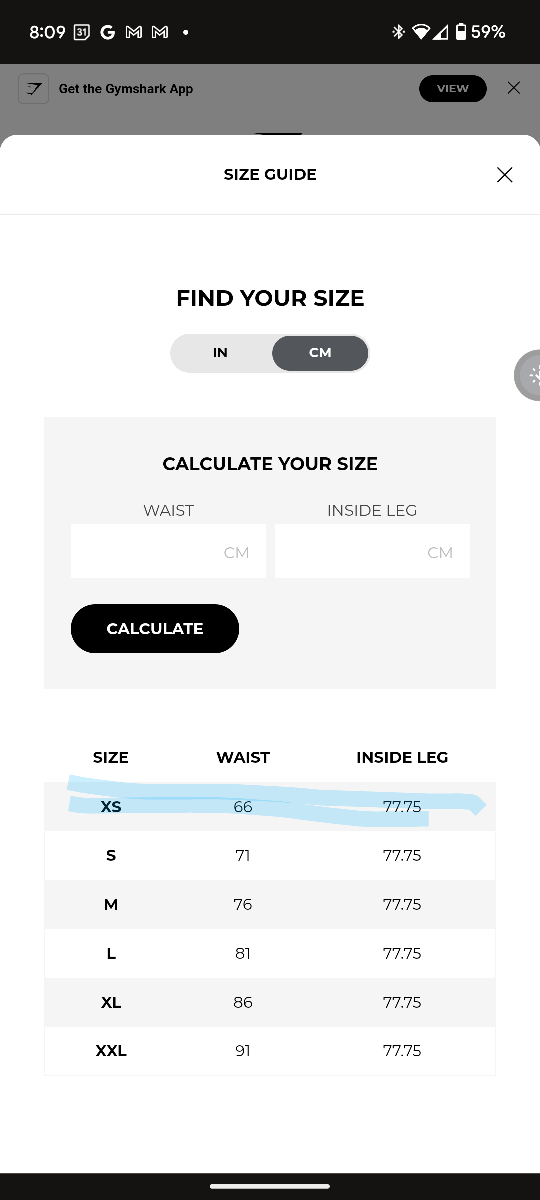Tap the Bluetooth status bar icon
Image resolution: width=540 pixels, height=1200 pixels.
[x=398, y=32]
